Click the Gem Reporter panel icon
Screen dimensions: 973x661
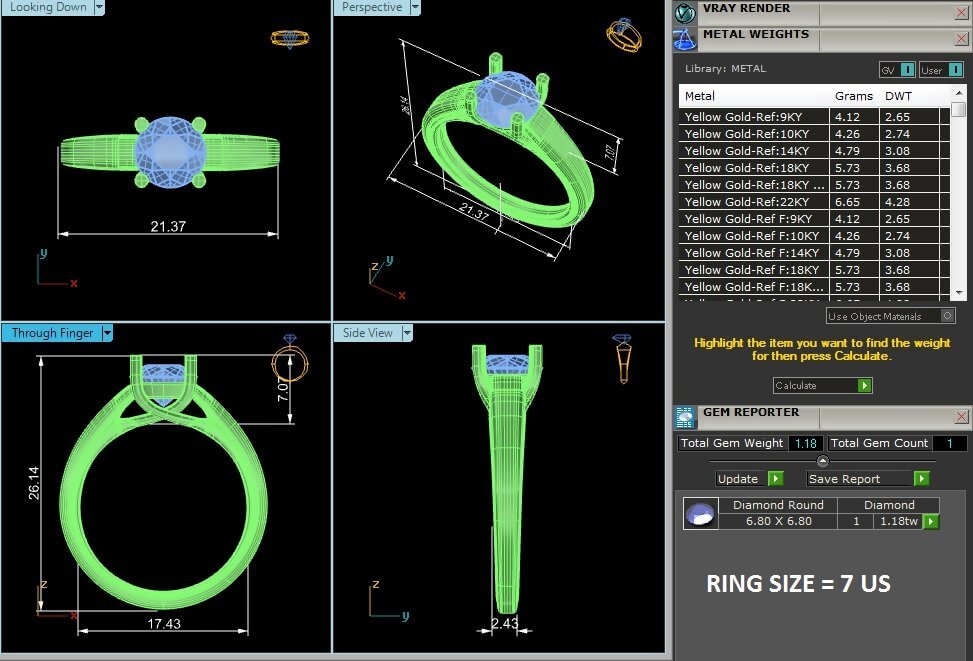(685, 417)
